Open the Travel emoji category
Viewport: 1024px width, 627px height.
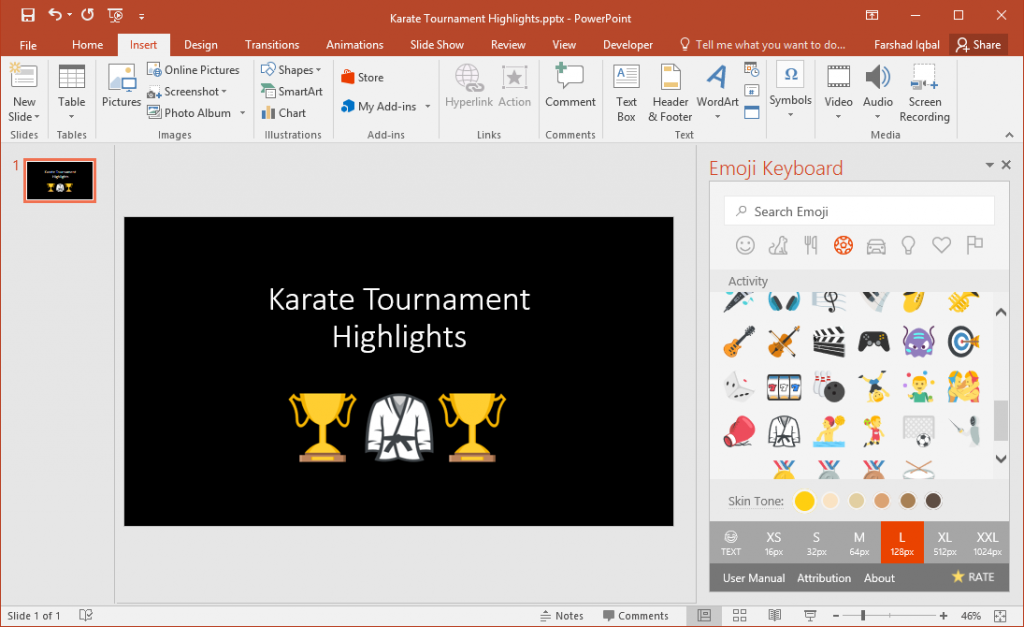875,245
